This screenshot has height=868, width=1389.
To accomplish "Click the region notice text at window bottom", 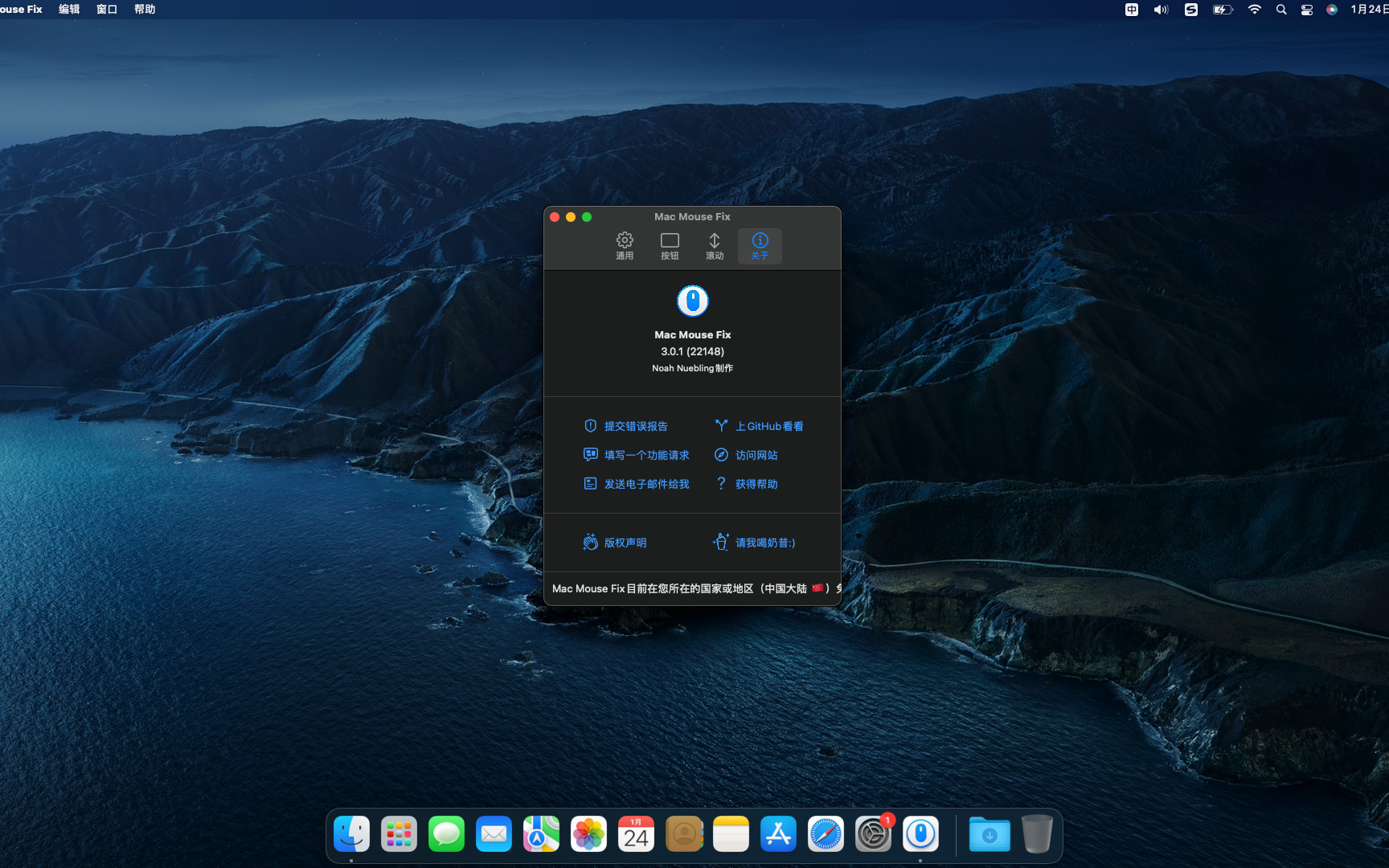I will point(696,588).
